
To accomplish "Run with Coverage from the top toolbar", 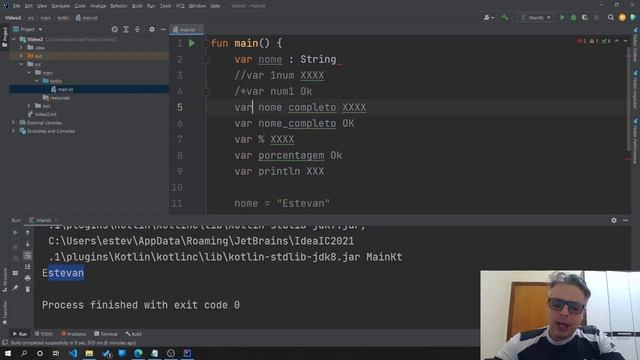I will click(x=585, y=18).
